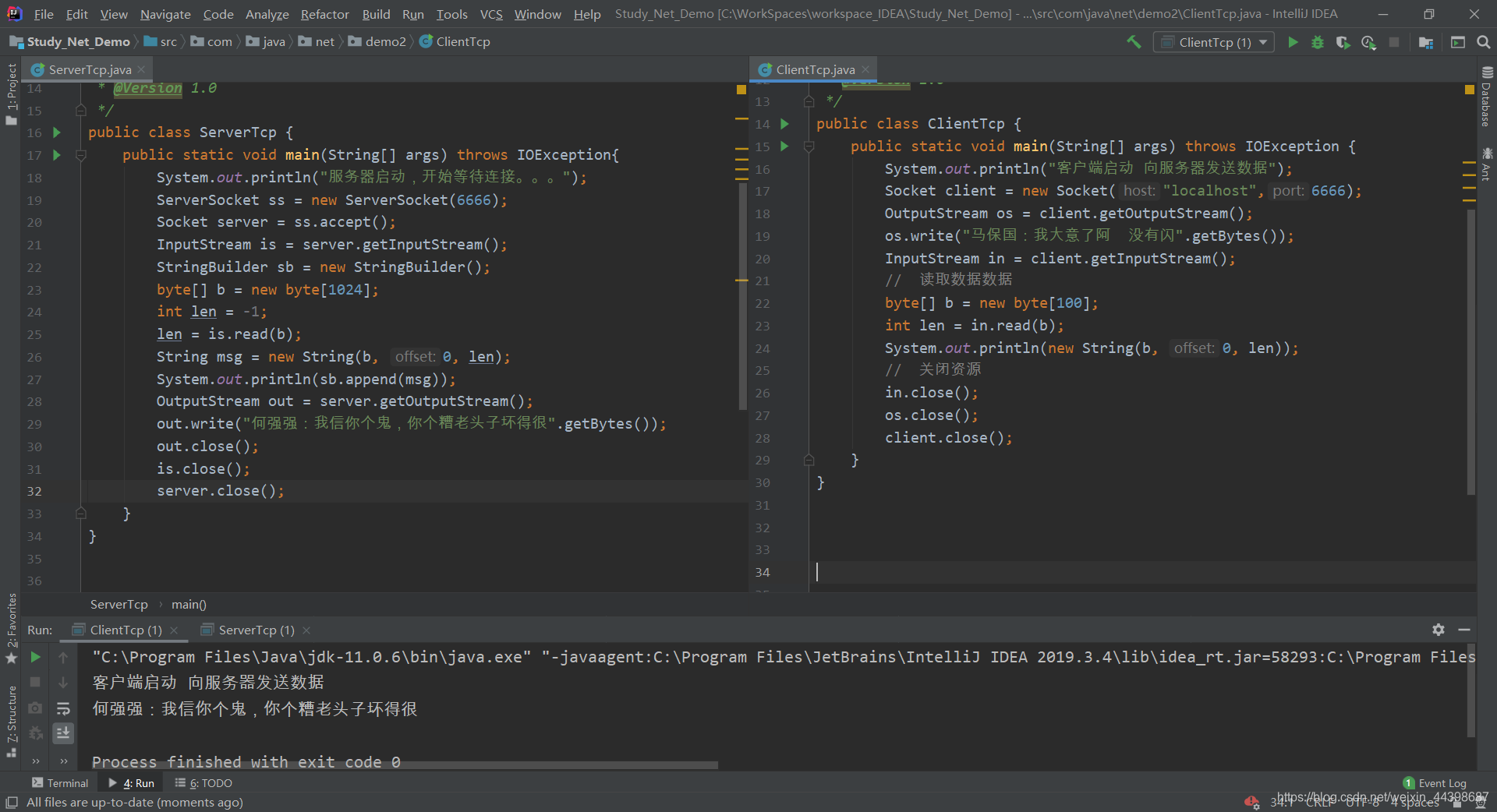Open Search Everywhere with the magnifier icon
Viewport: 1497px width, 812px height.
1484,42
